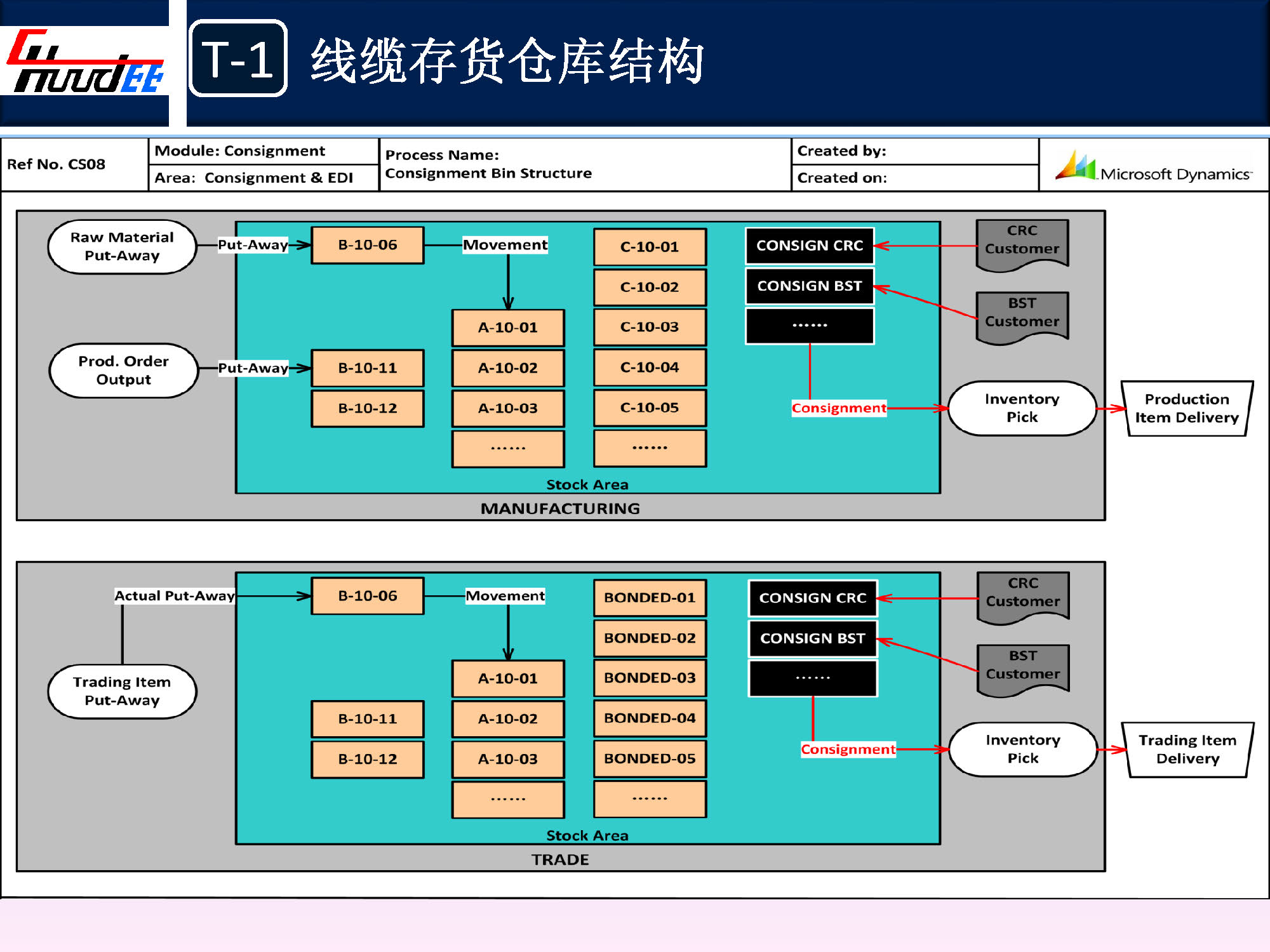Click the BONDED-04 bin box
The height and width of the screenshot is (952, 1270).
coord(649,718)
